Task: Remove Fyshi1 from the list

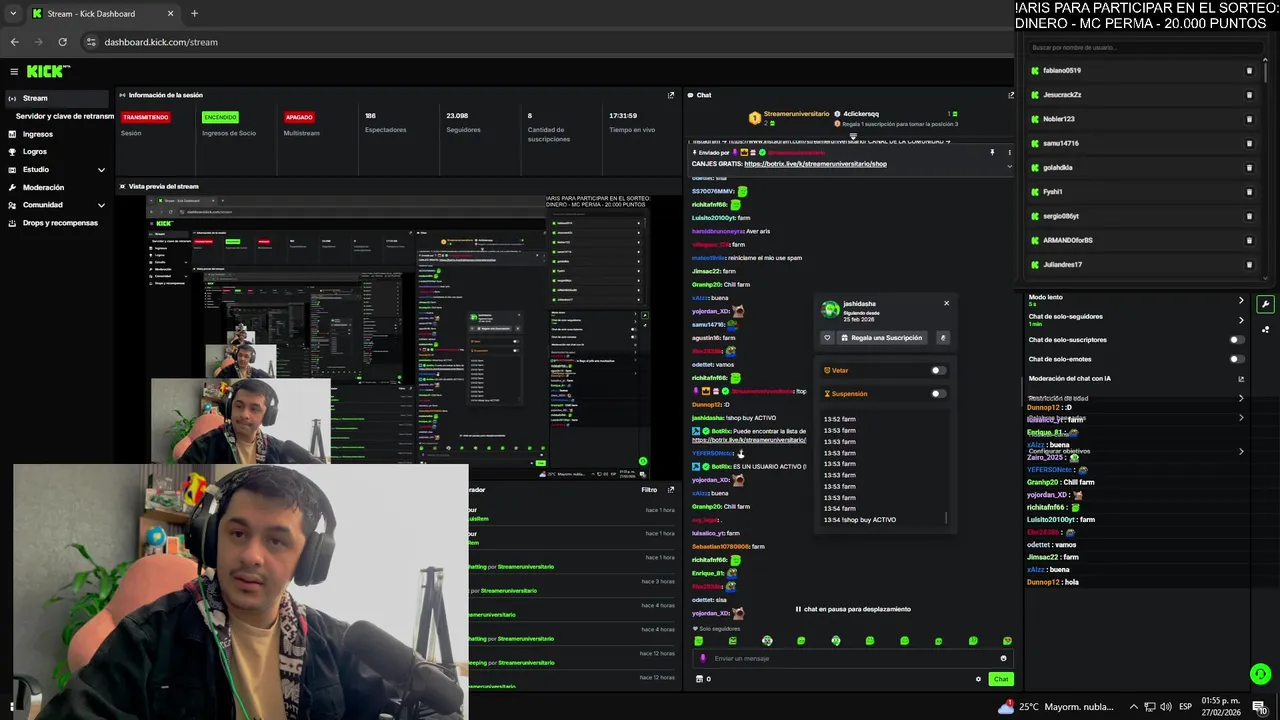Action: (x=1249, y=192)
